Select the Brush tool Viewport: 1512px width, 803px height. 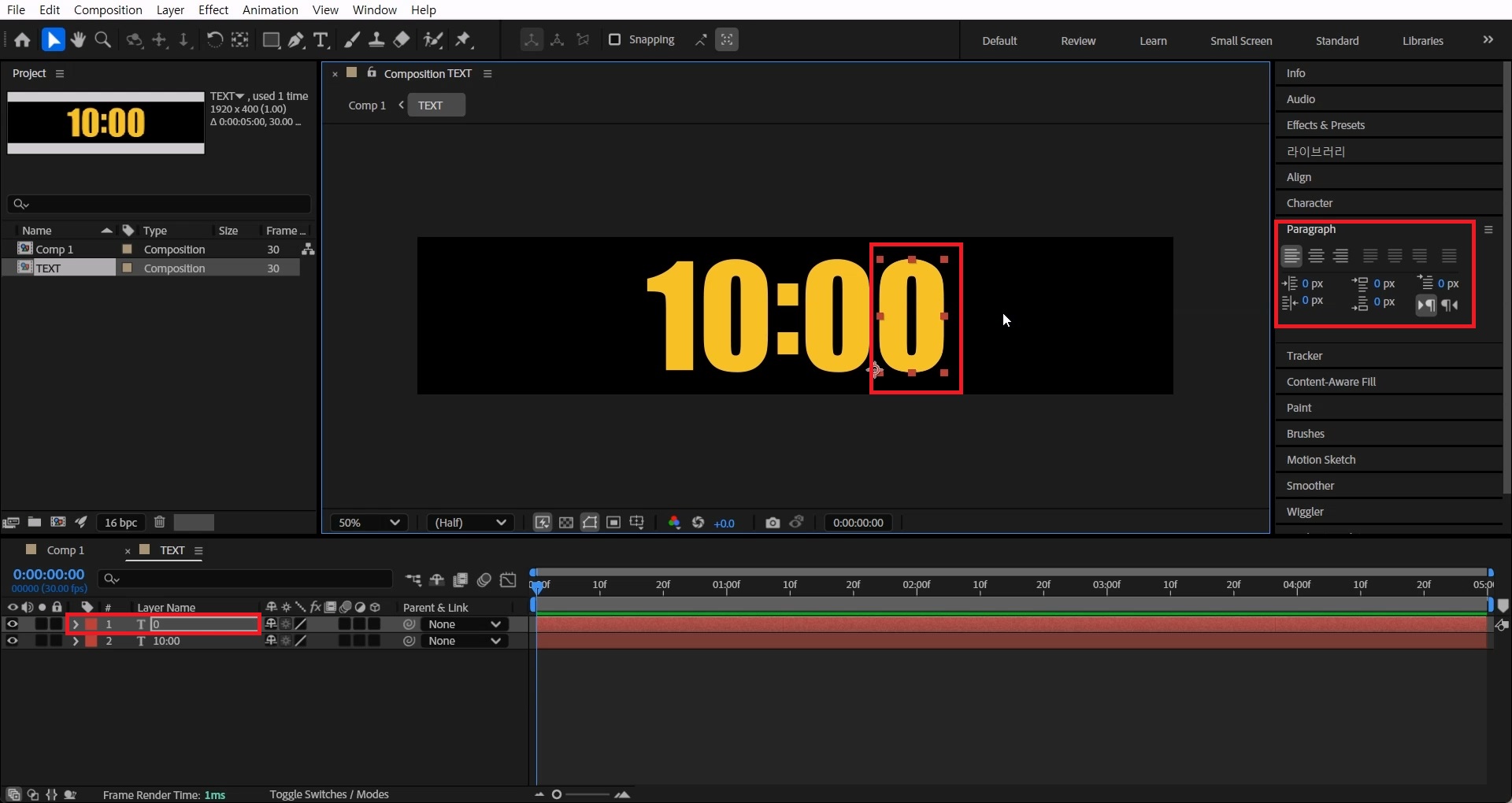pyautogui.click(x=353, y=40)
